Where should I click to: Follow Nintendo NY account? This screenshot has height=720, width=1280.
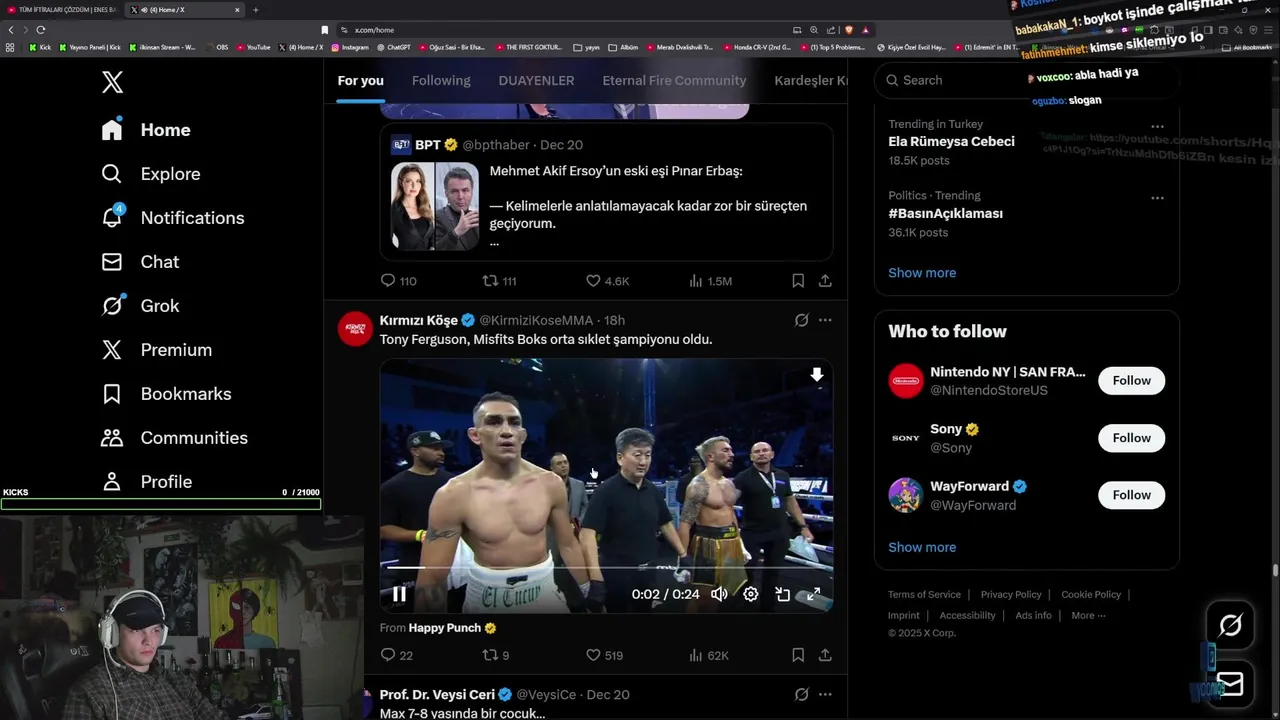(1131, 380)
